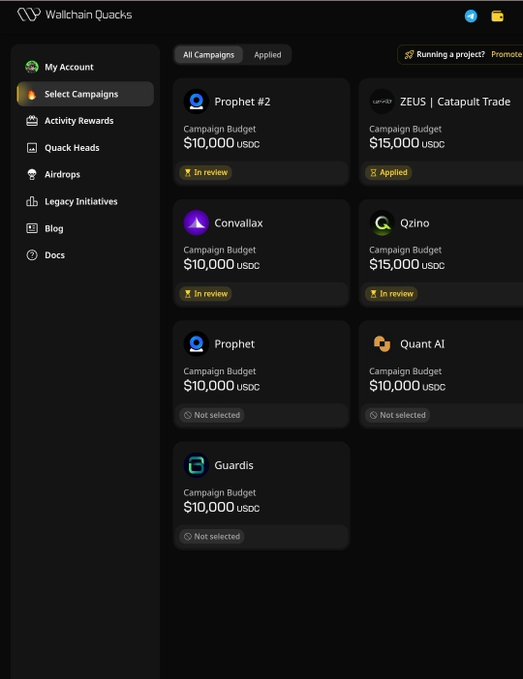Click the Blog newspaper icon
The image size is (523, 679).
32,228
